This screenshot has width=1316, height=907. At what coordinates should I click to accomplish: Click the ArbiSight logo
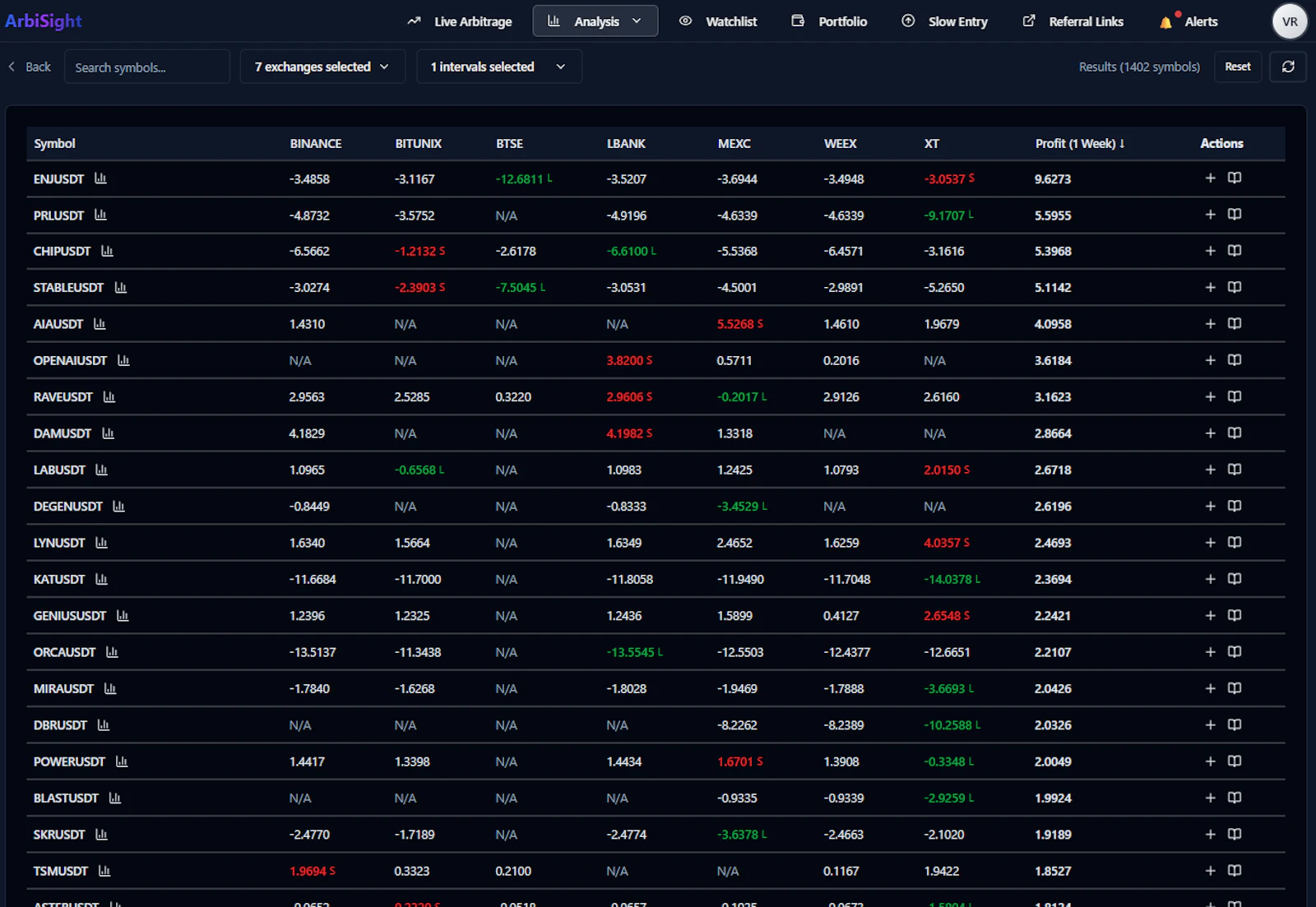point(44,21)
